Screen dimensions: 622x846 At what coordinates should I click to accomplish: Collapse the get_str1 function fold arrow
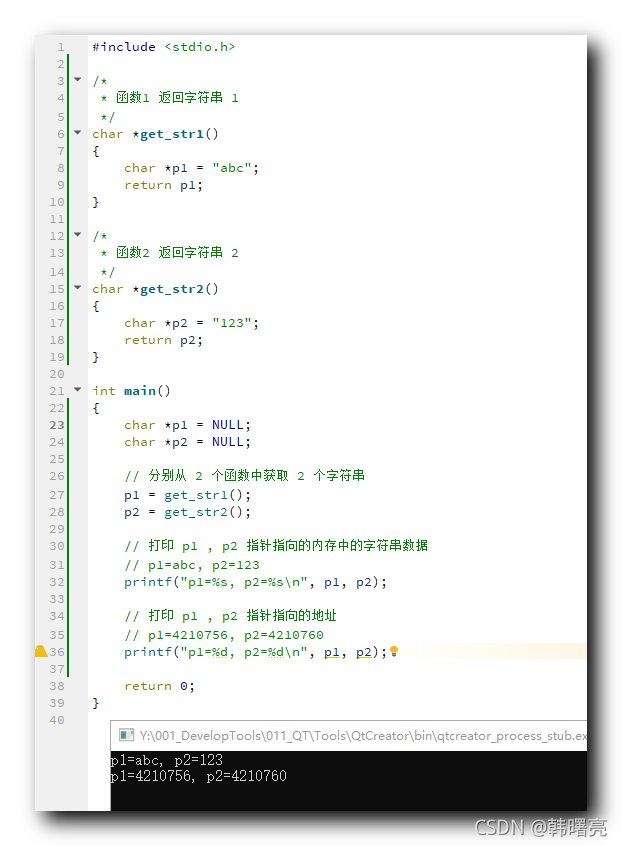pos(78,133)
